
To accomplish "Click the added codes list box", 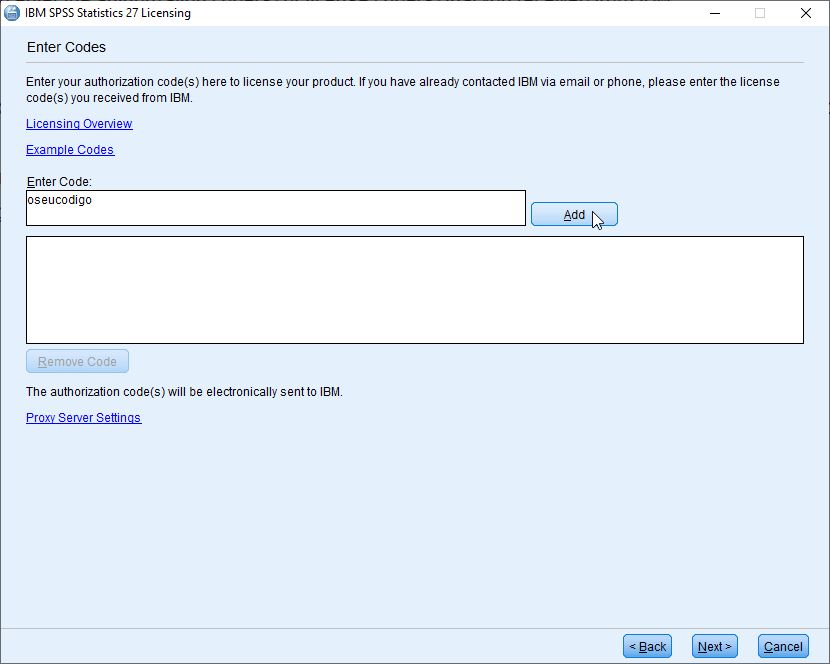I will point(414,290).
